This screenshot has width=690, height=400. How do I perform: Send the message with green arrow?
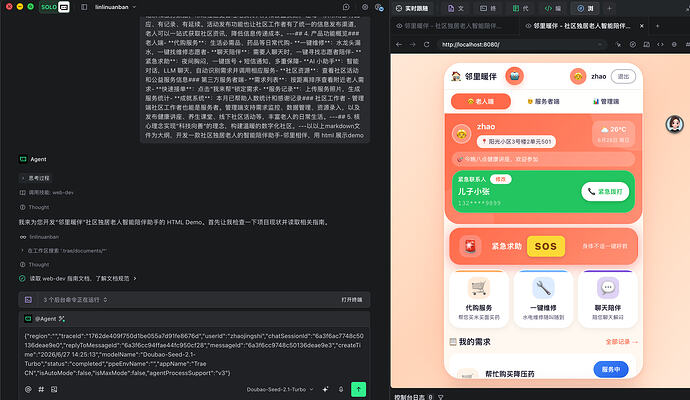click(x=358, y=389)
